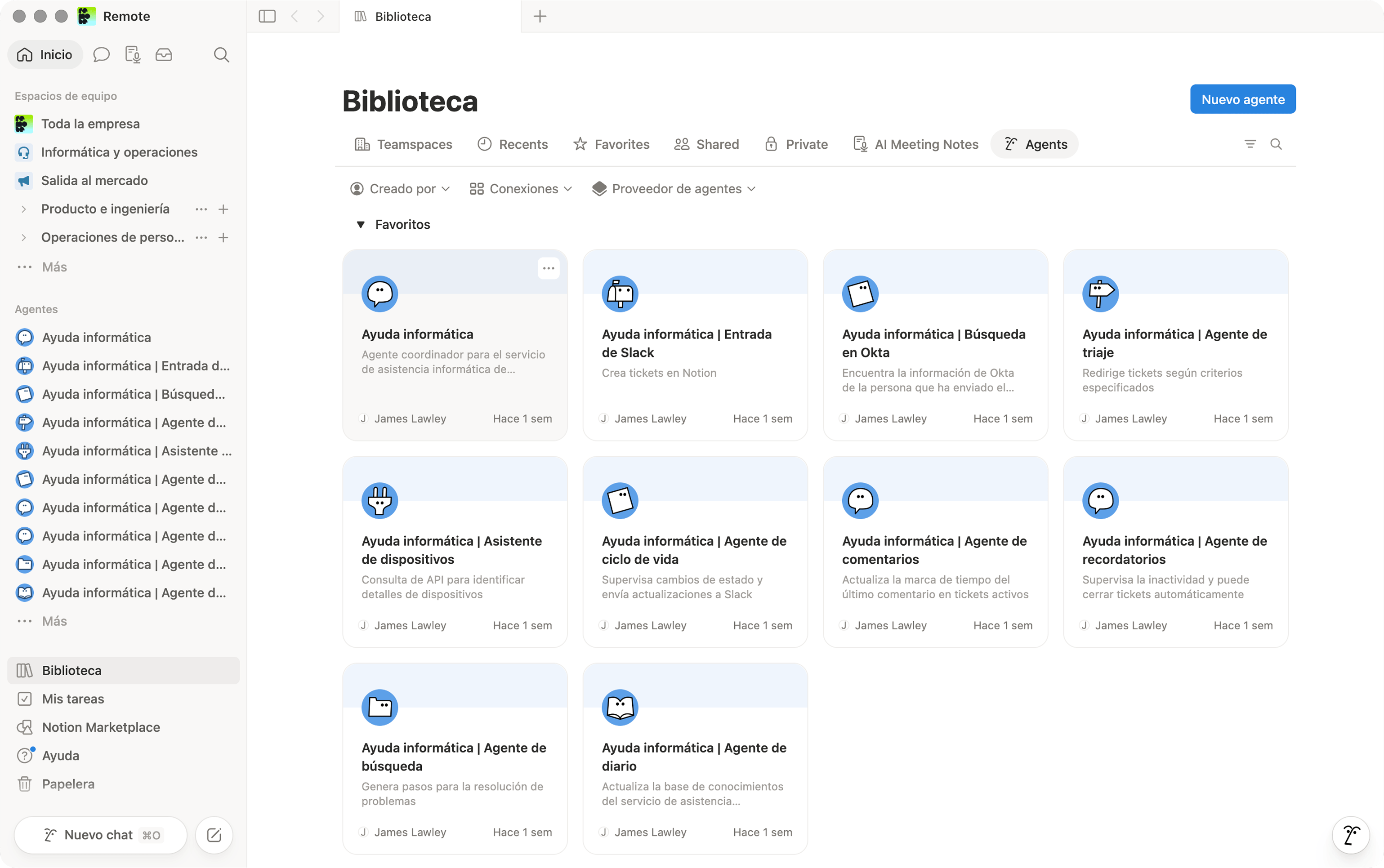This screenshot has width=1384, height=868.
Task: Open the inbox tray icon in sidebar
Action: (x=164, y=54)
